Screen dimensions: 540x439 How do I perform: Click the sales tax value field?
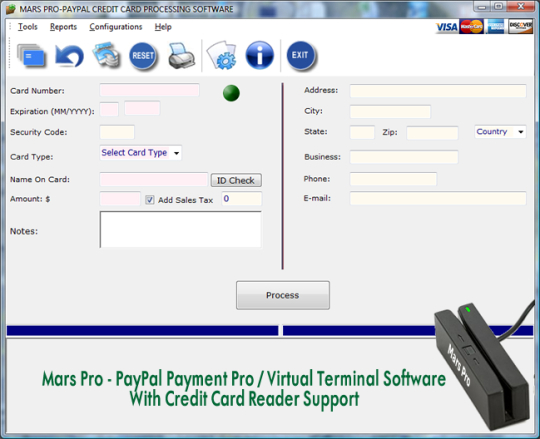pyautogui.click(x=241, y=199)
